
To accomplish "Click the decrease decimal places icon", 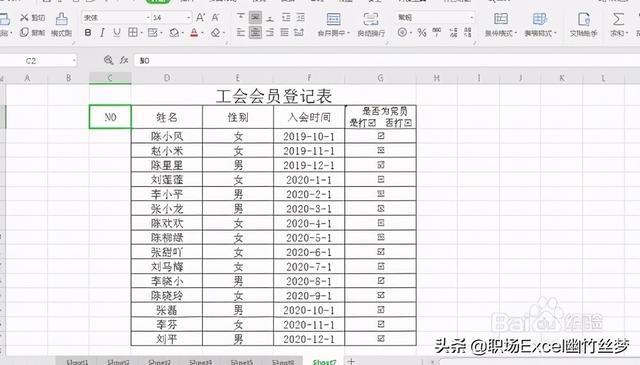I will [x=468, y=33].
